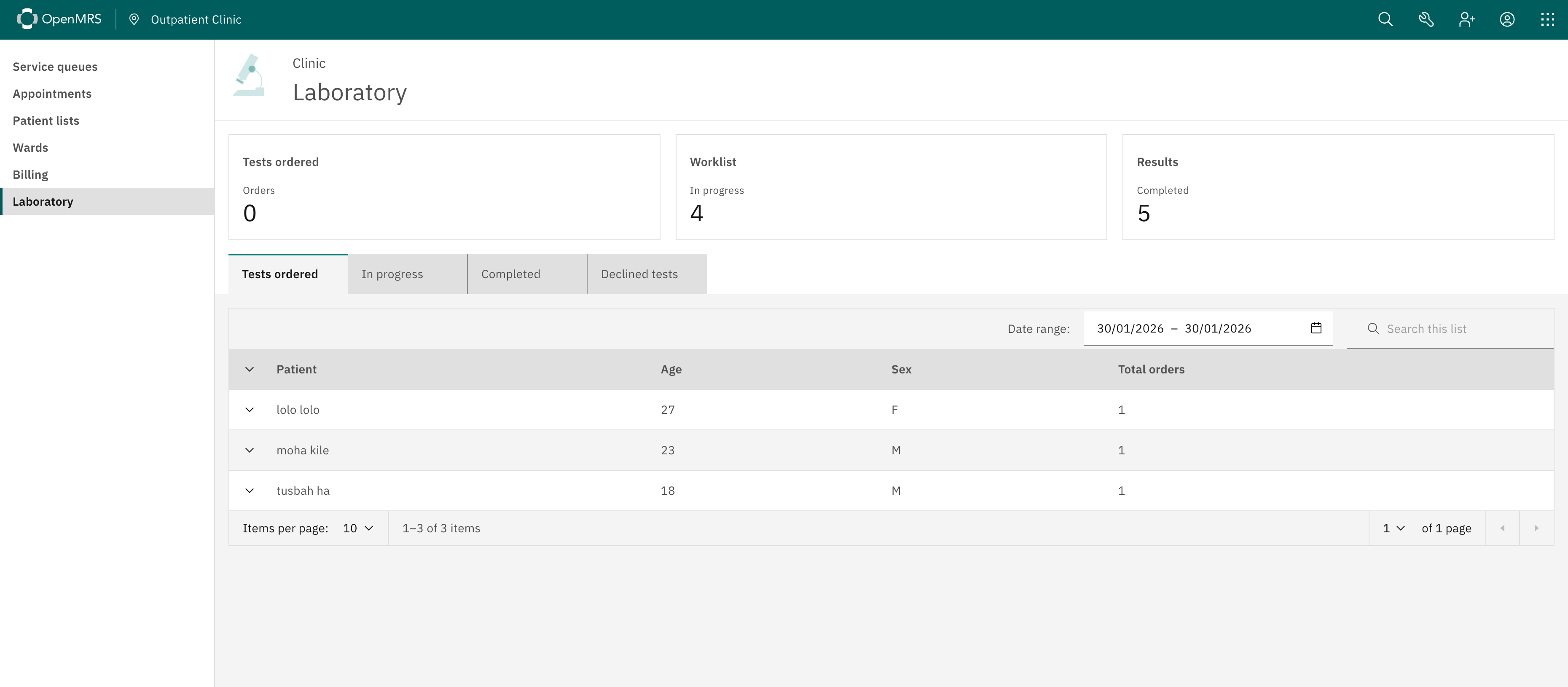Click the add patient icon
This screenshot has height=687, width=1568.
(1466, 19)
